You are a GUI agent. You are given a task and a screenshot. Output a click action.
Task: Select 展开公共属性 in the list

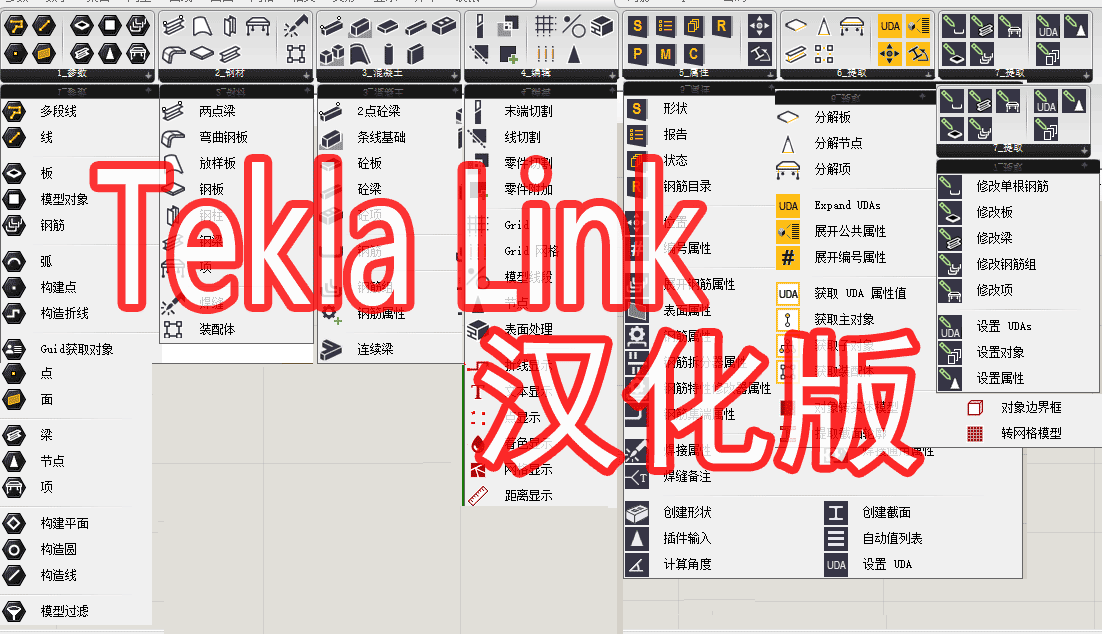pyautogui.click(x=850, y=231)
